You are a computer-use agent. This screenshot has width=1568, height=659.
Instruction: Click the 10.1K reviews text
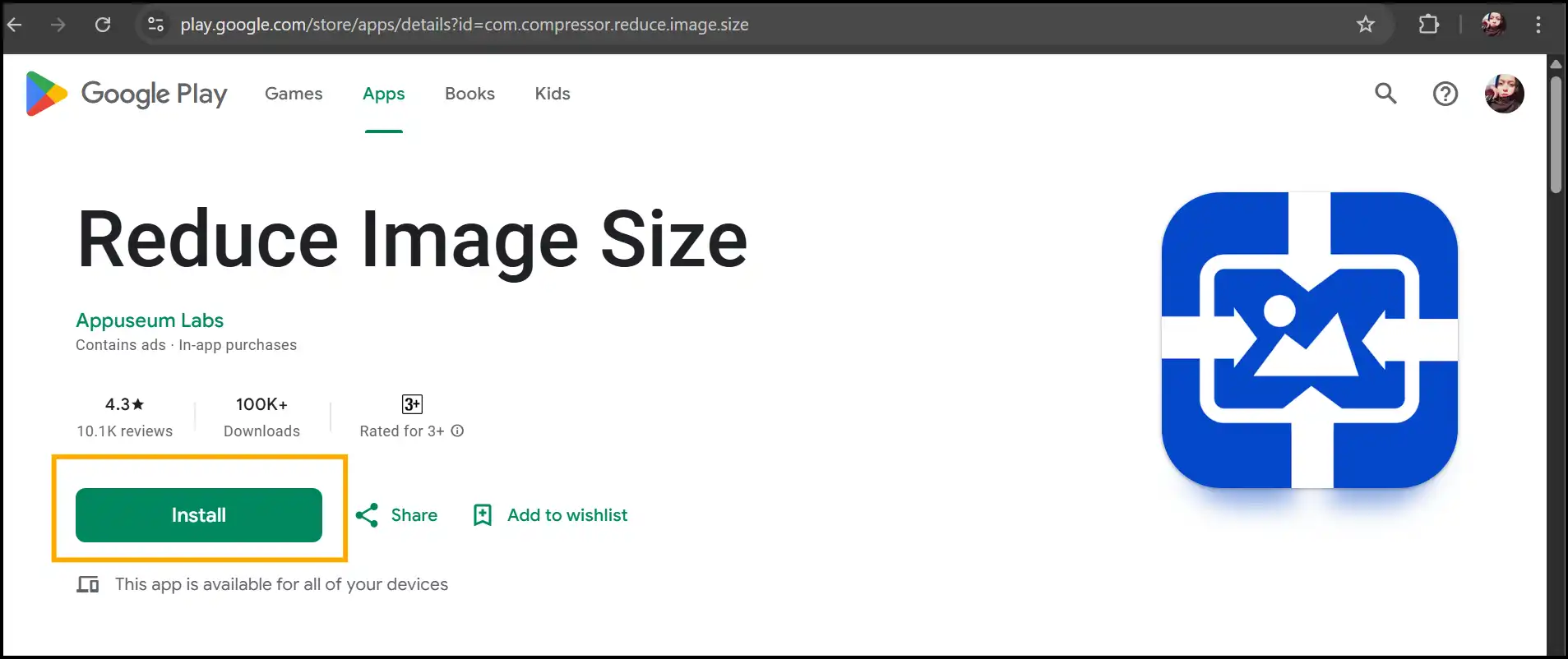(125, 431)
